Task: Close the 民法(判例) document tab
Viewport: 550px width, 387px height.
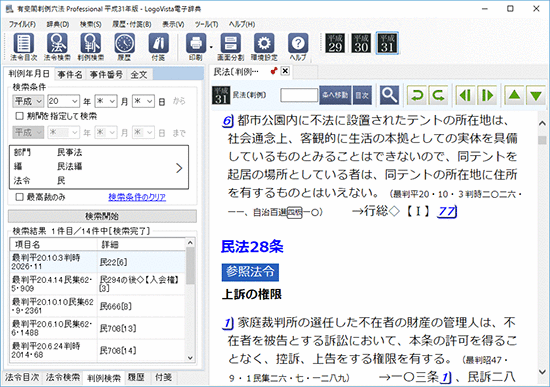Action: (x=286, y=71)
